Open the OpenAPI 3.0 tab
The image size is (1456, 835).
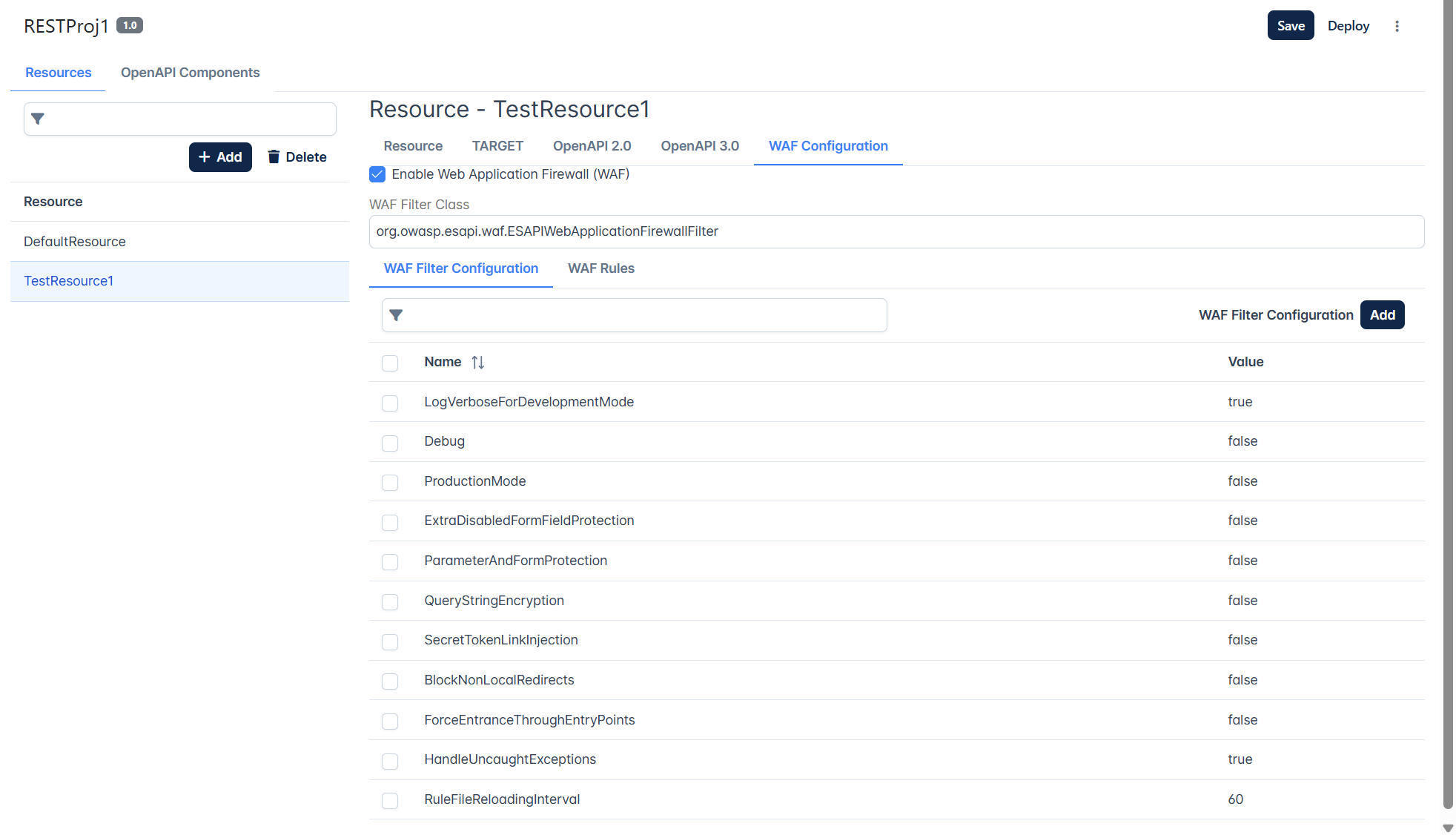(x=700, y=146)
